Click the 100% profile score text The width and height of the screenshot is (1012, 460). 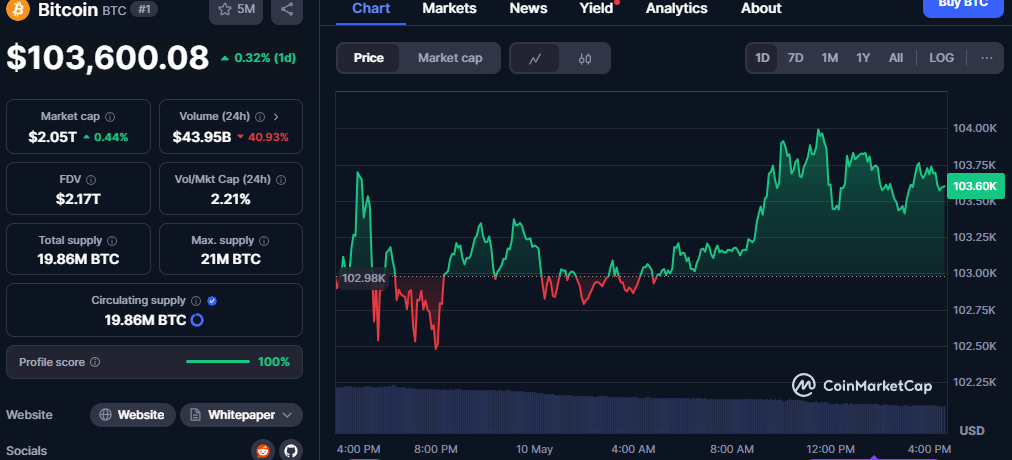(x=274, y=362)
